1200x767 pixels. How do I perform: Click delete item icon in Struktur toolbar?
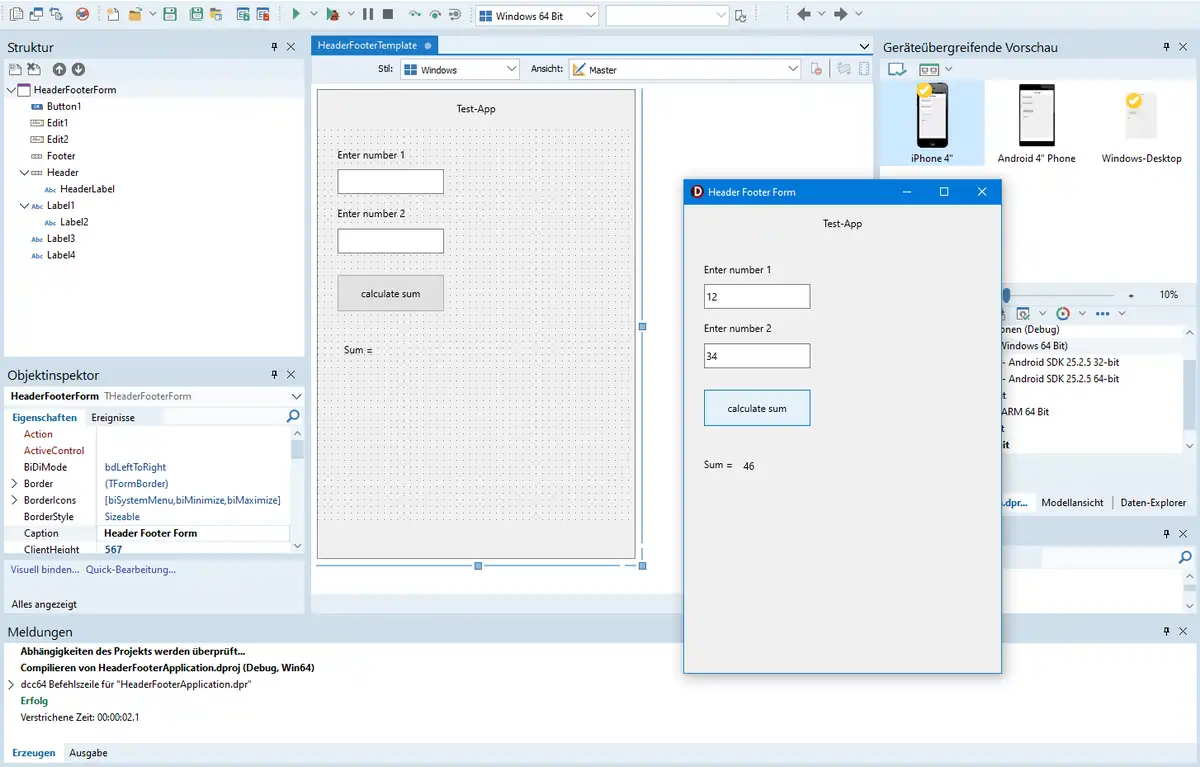33,69
